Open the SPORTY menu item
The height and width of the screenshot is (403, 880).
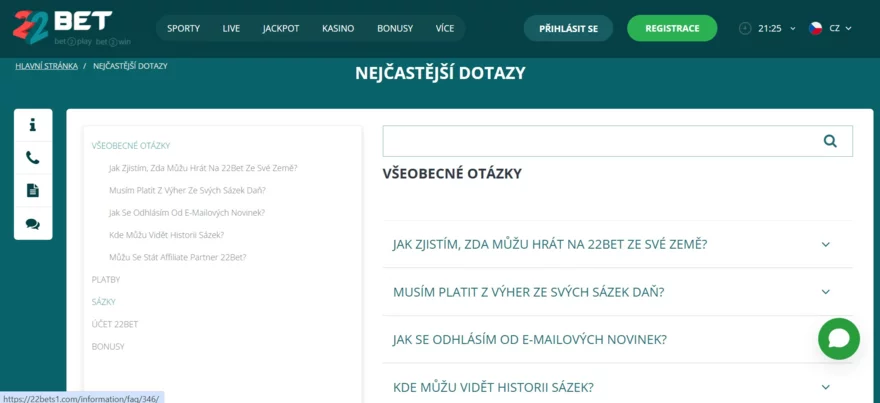pyautogui.click(x=183, y=28)
